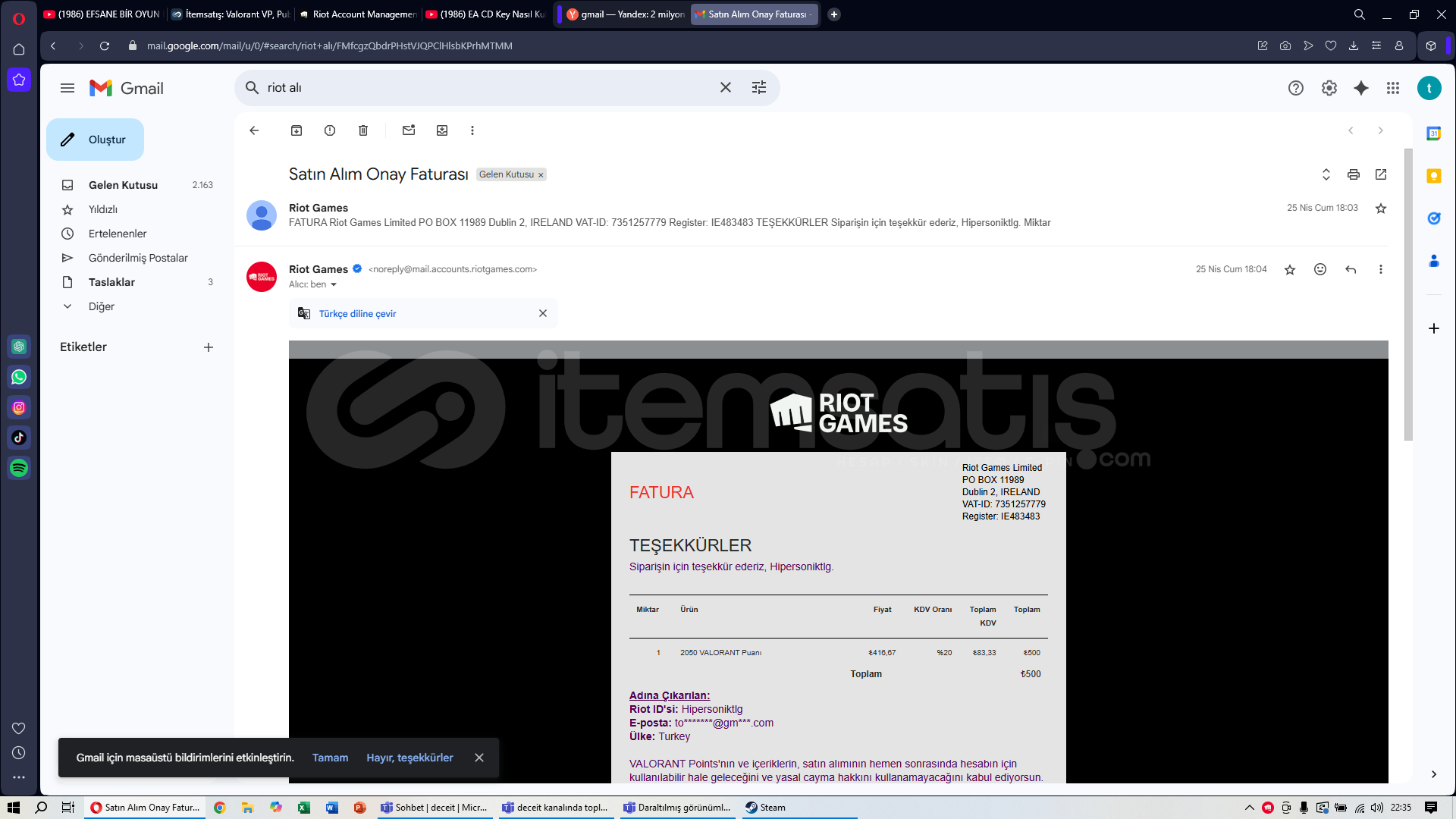Switch to İtemsatış Valorant VP tab
1456x819 pixels.
(x=230, y=14)
